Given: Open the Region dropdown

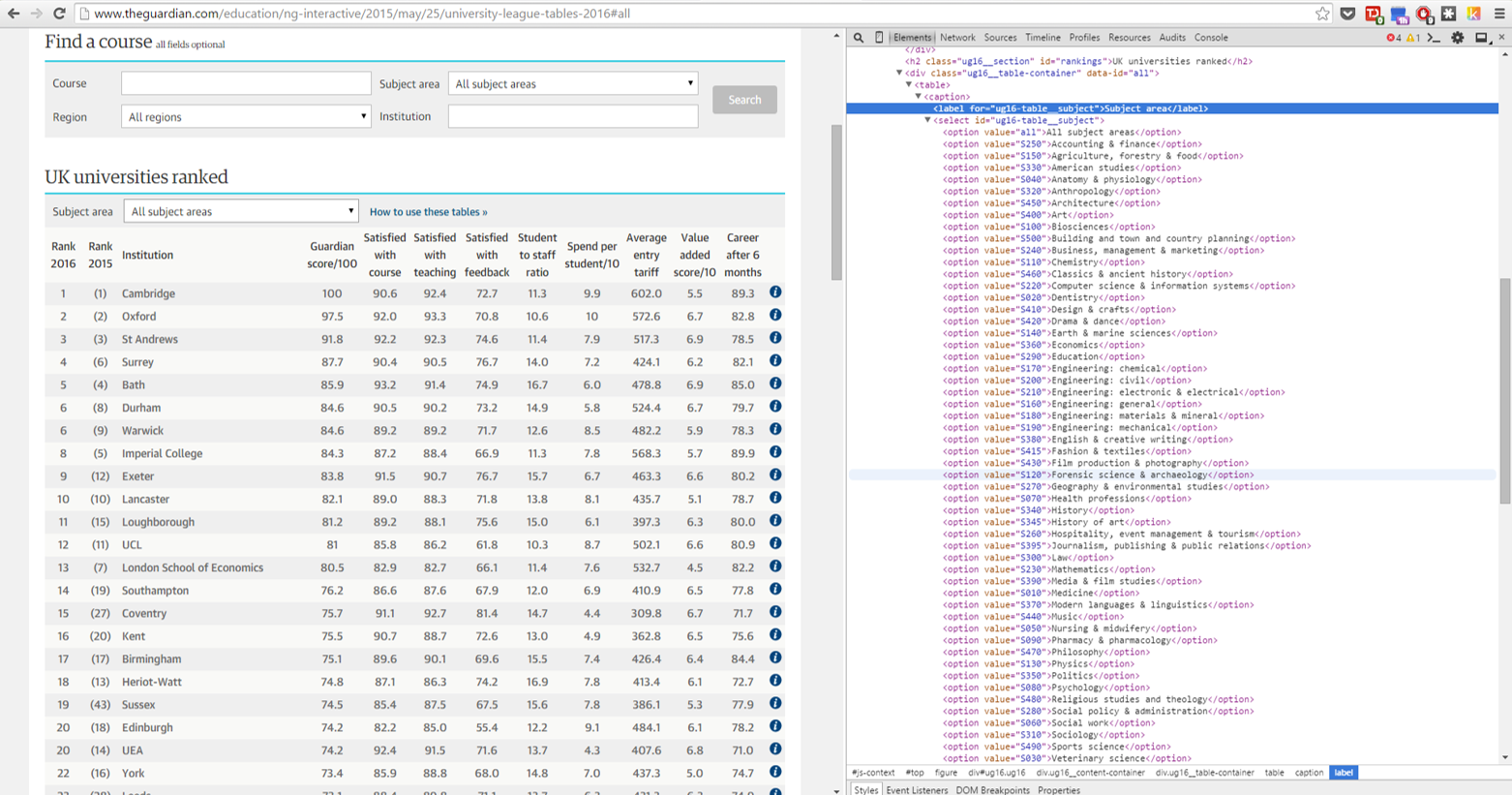Looking at the screenshot, I should tap(246, 117).
